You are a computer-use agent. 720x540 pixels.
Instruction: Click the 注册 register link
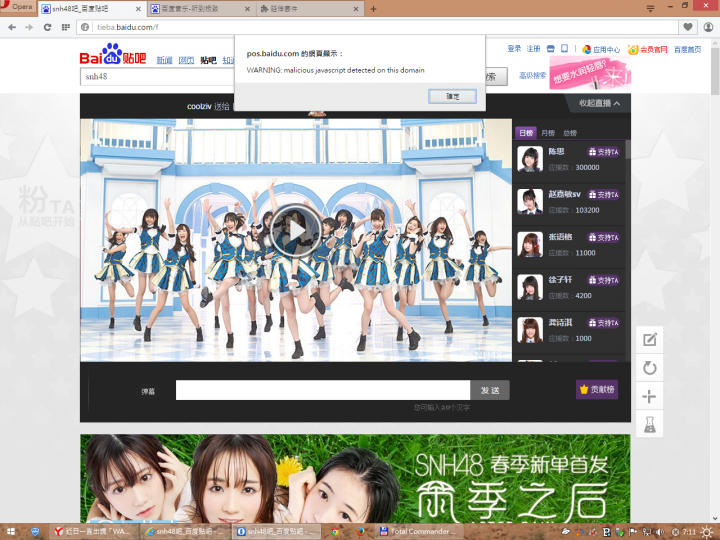(533, 49)
